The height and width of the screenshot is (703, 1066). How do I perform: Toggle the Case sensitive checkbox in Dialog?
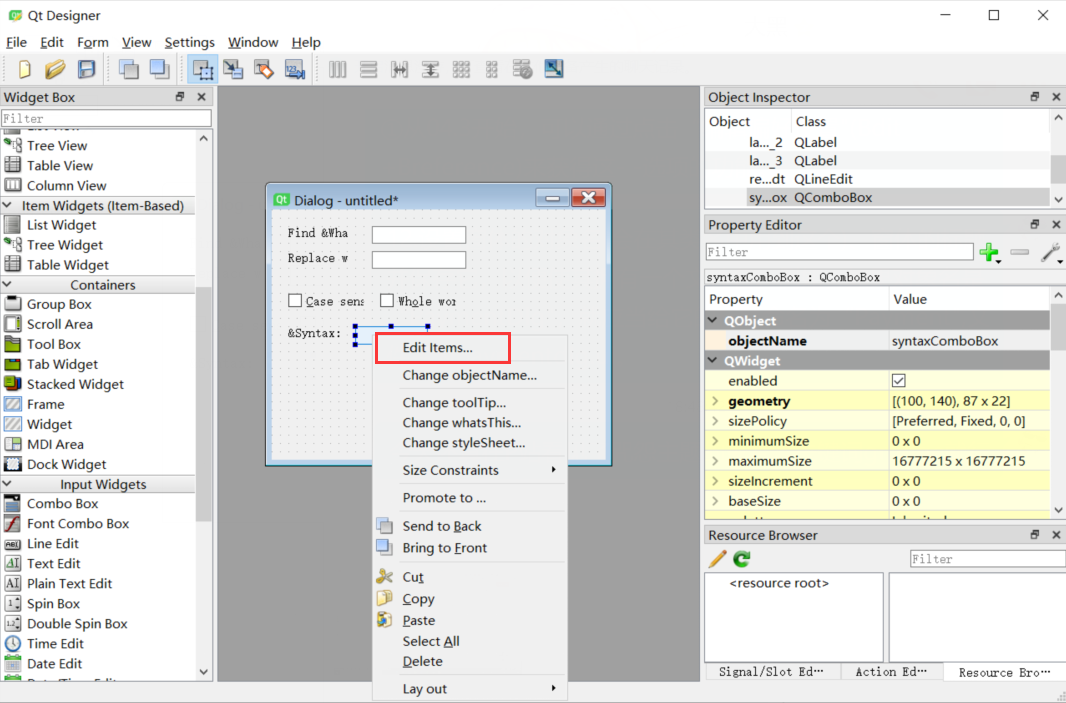pos(295,301)
